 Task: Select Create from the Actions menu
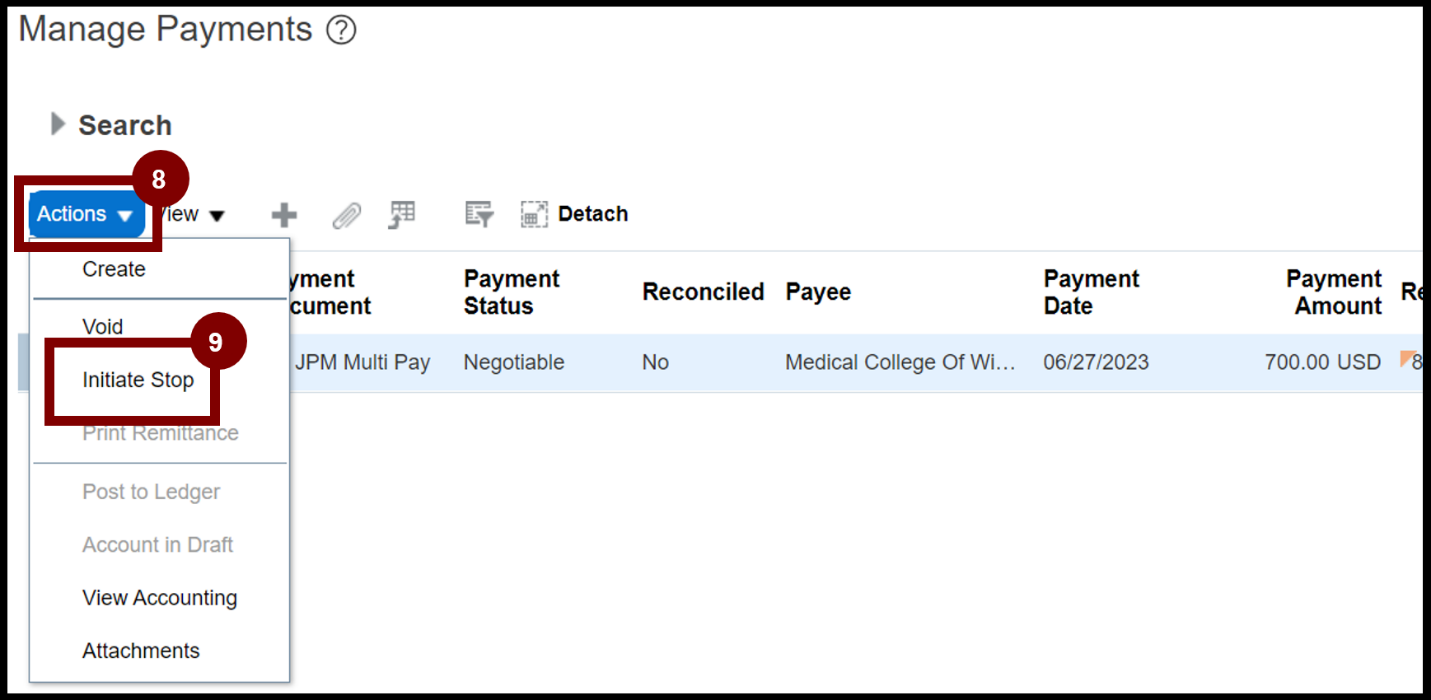click(x=114, y=269)
